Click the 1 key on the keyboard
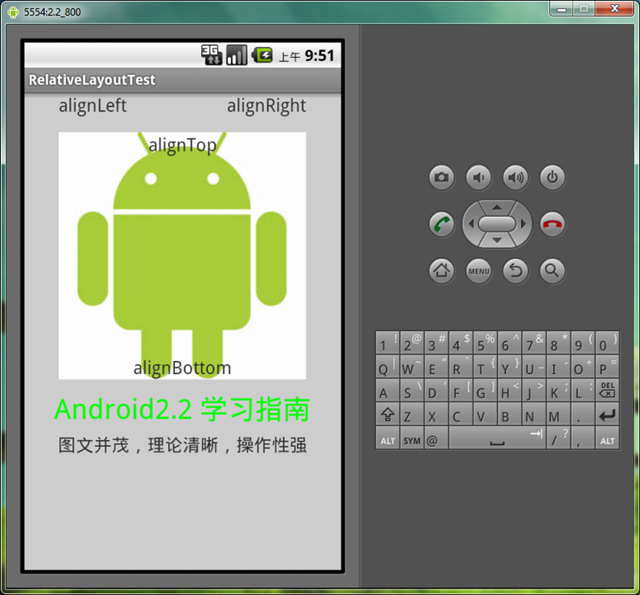This screenshot has height=595, width=640. [x=387, y=343]
